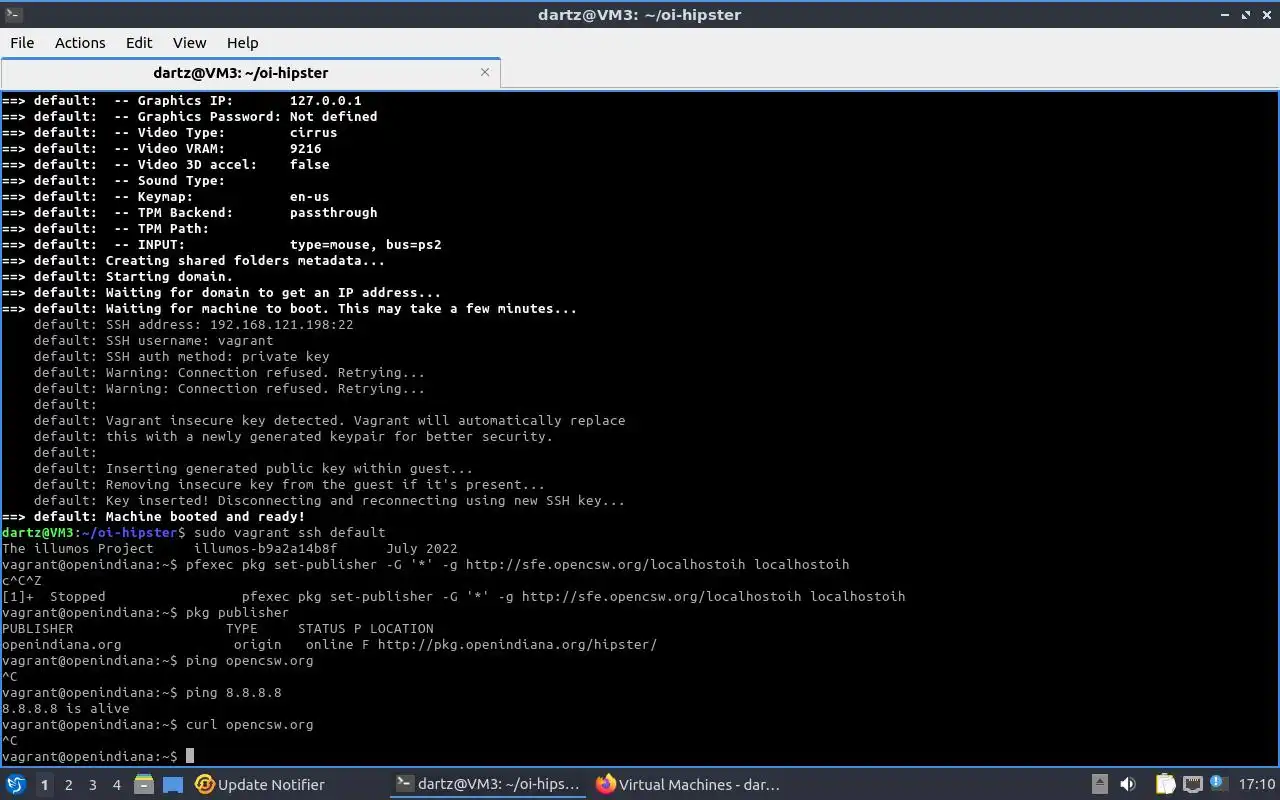
Task: Click the '8.8.8.8 is alive' output
Action: pyautogui.click(x=66, y=708)
